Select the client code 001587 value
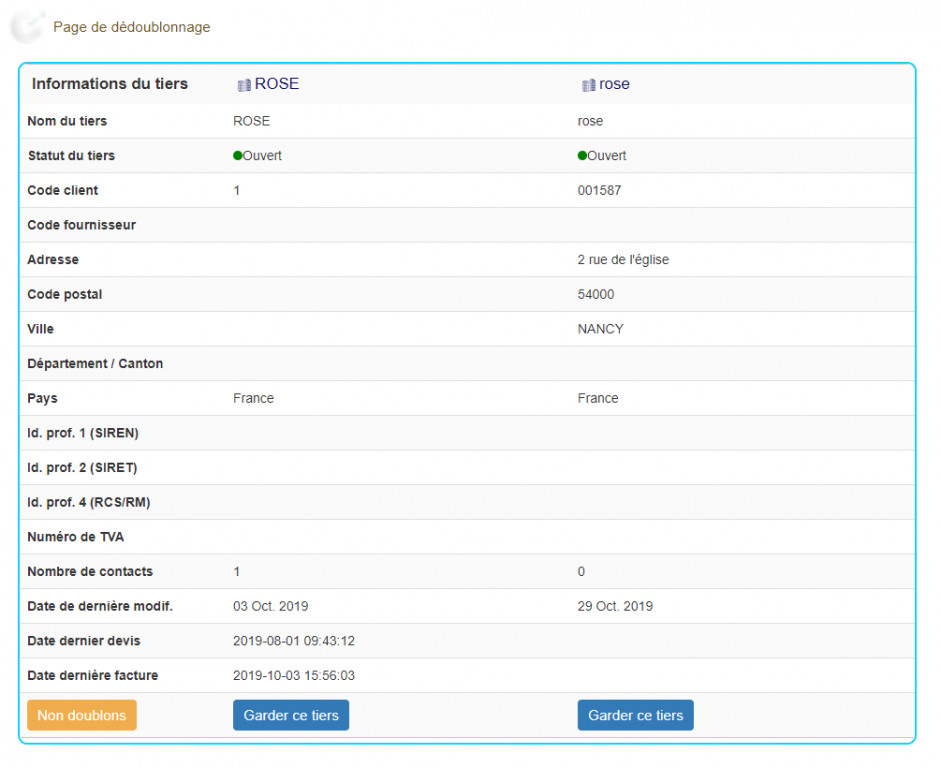Viewport: 941px width, 768px height. coord(599,190)
